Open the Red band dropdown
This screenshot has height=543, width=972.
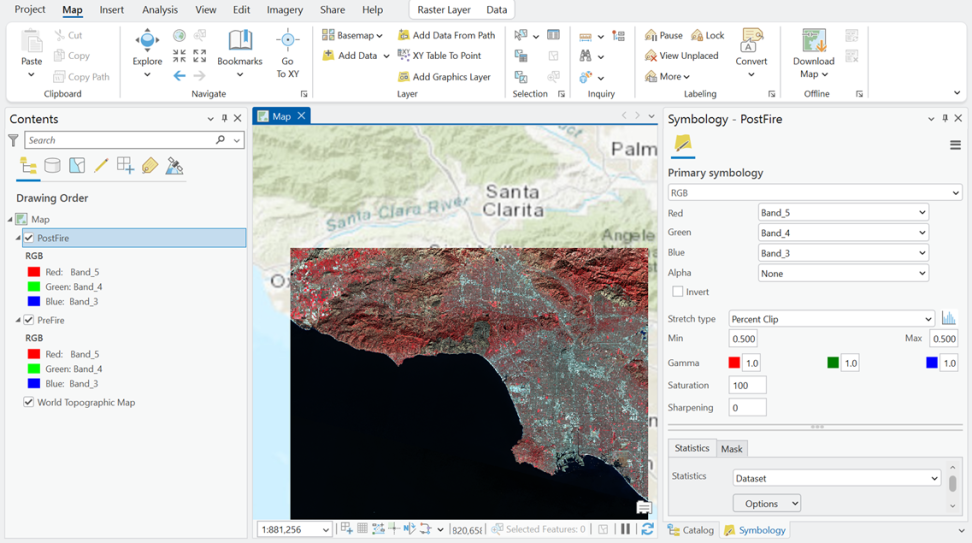pos(843,213)
